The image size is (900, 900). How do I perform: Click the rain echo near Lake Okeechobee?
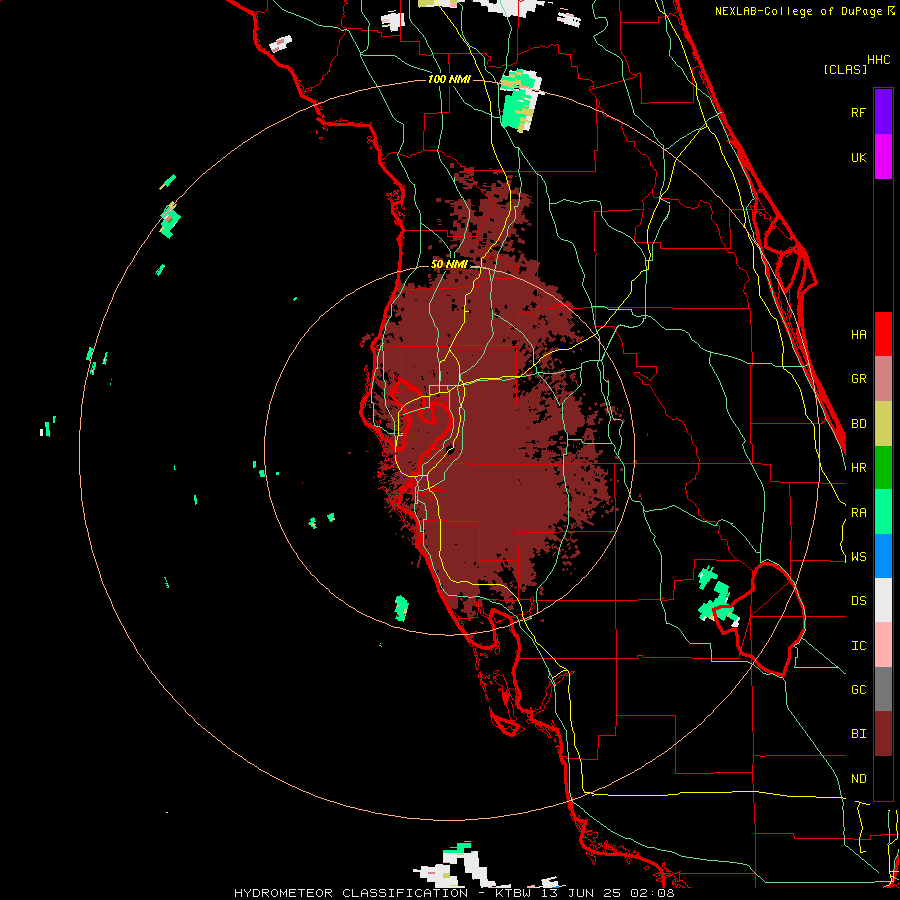[x=716, y=597]
